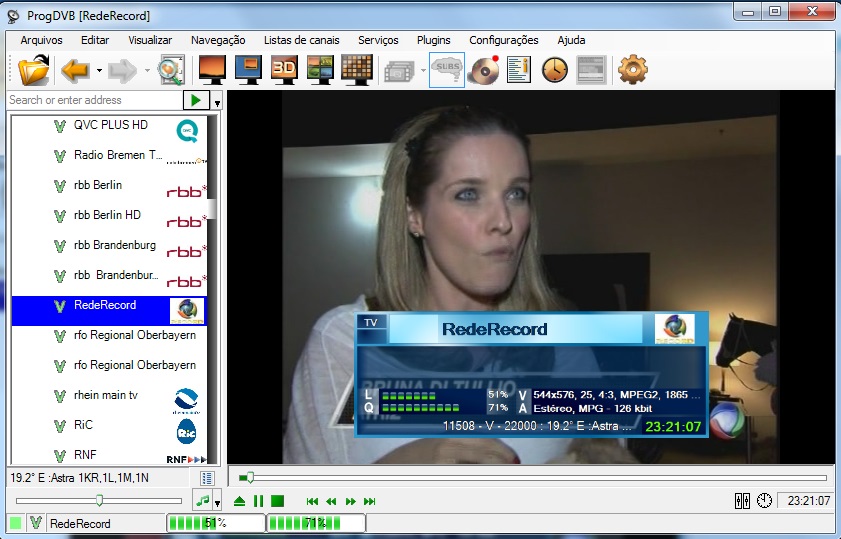Click the greyed screenshot capture icon
Image resolution: width=841 pixels, height=539 pixels.
point(400,71)
